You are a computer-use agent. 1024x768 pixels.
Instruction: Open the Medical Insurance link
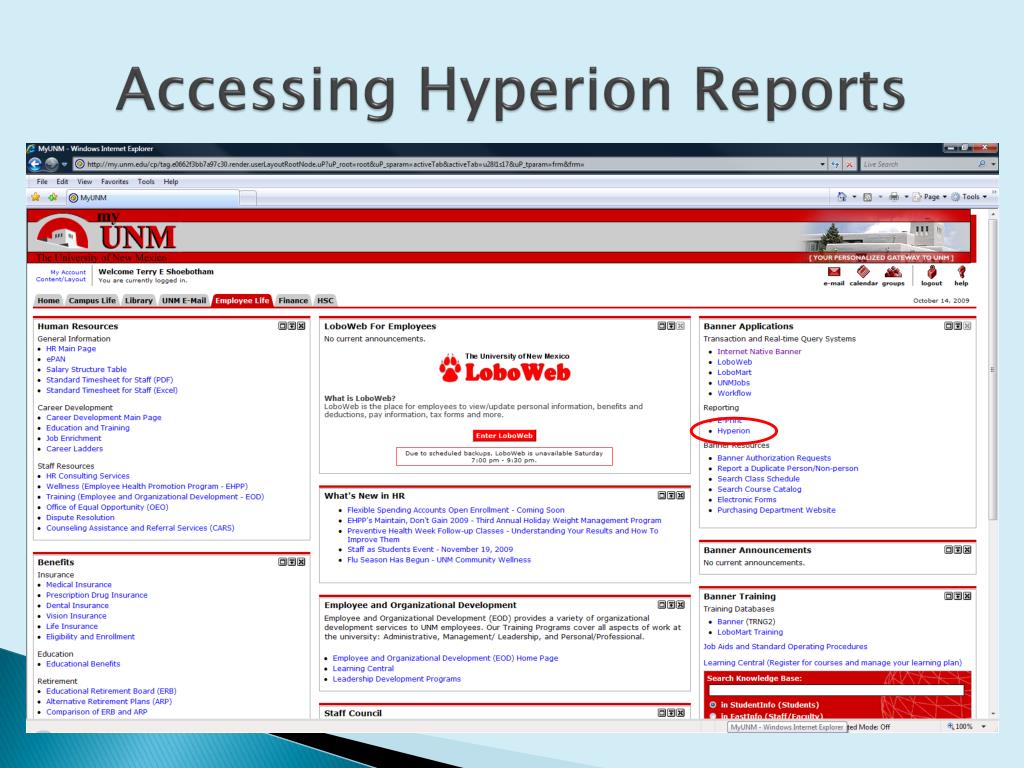click(79, 585)
